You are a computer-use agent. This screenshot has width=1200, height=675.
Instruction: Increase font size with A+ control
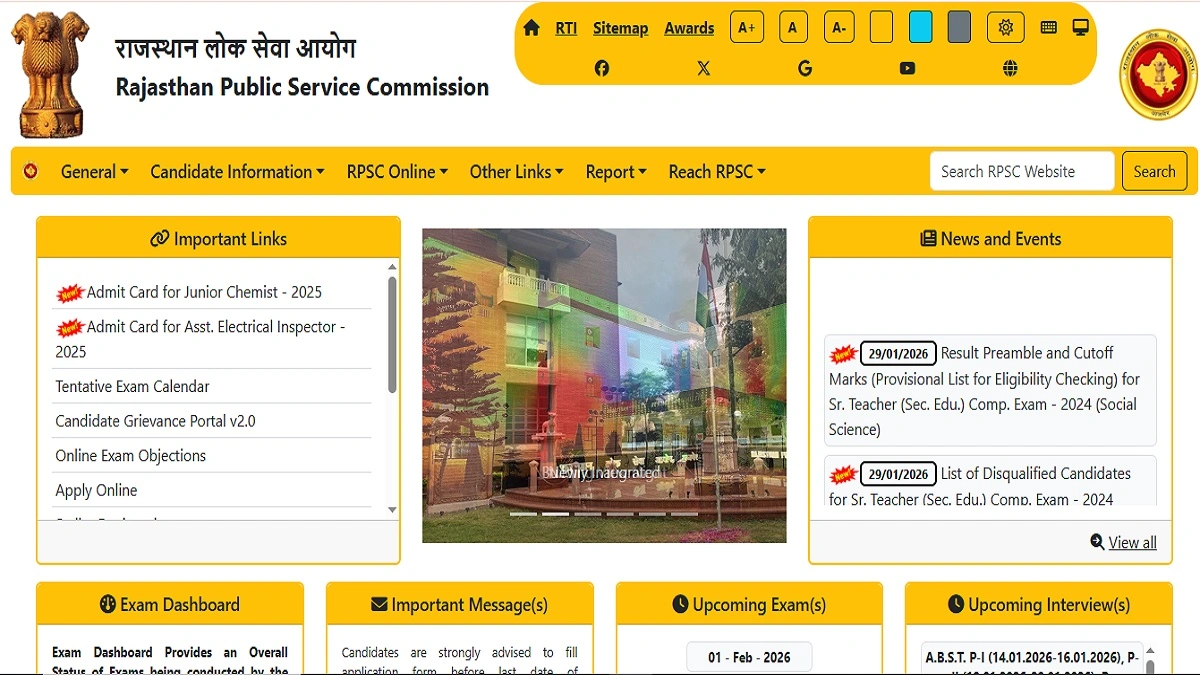(x=747, y=27)
